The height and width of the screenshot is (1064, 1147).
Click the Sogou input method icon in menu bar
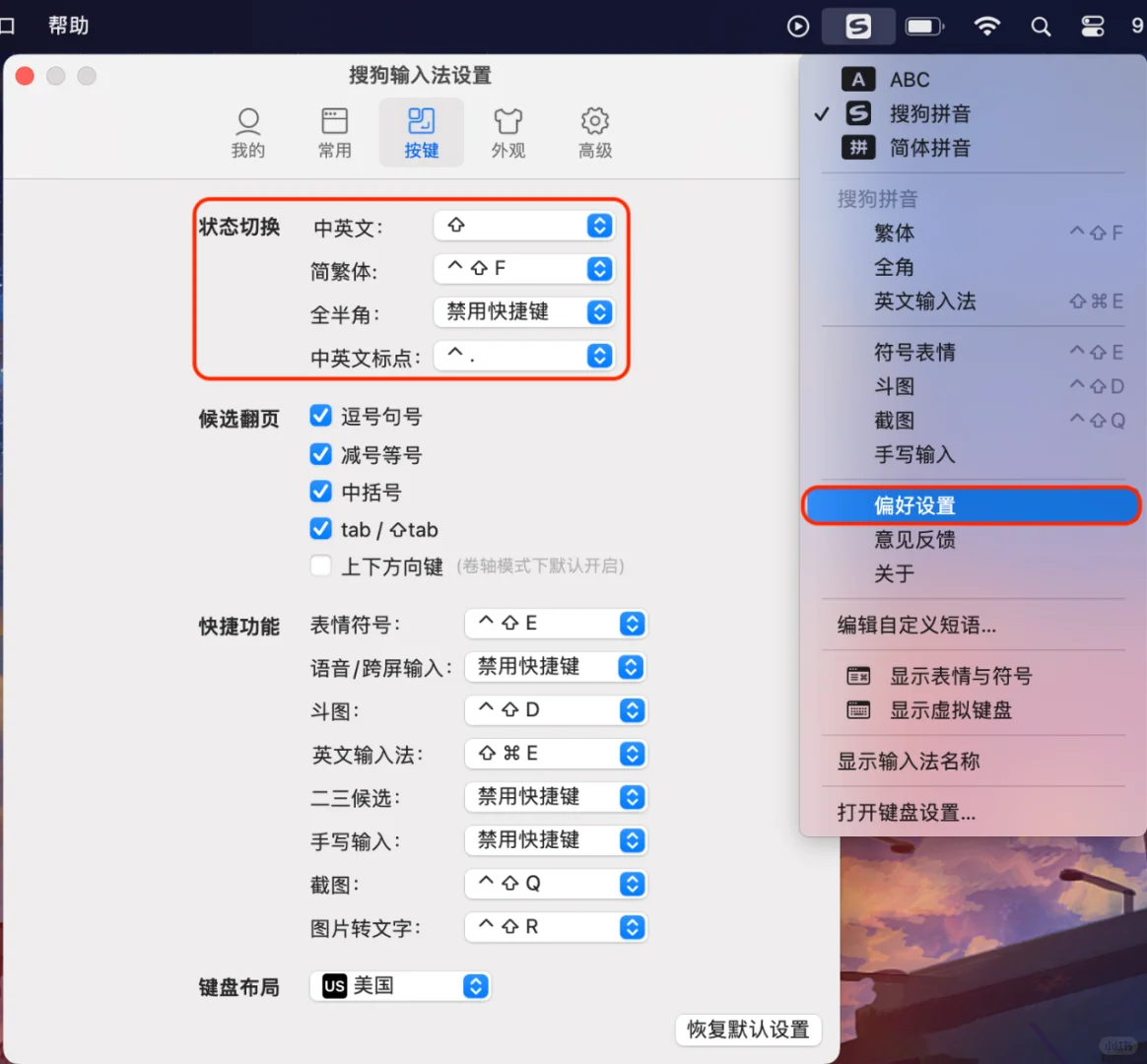pos(856,26)
